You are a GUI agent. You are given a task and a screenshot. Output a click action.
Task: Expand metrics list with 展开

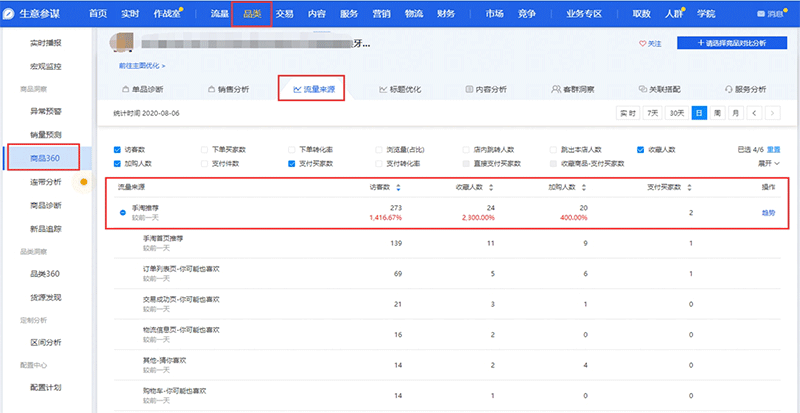click(770, 163)
